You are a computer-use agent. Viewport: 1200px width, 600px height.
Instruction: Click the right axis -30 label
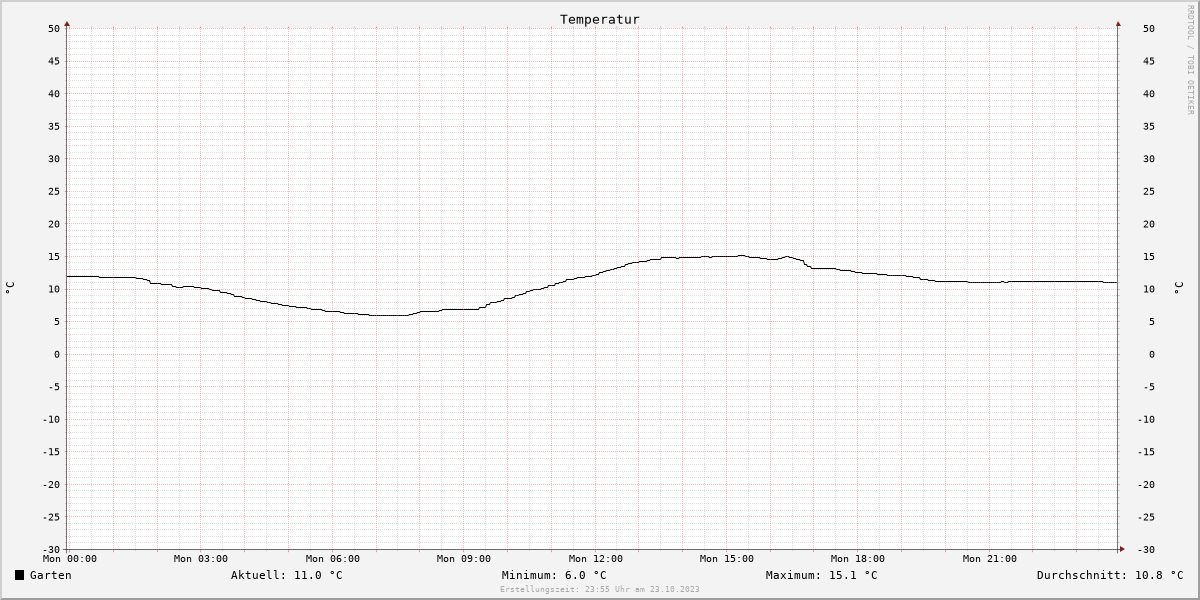tap(1146, 549)
